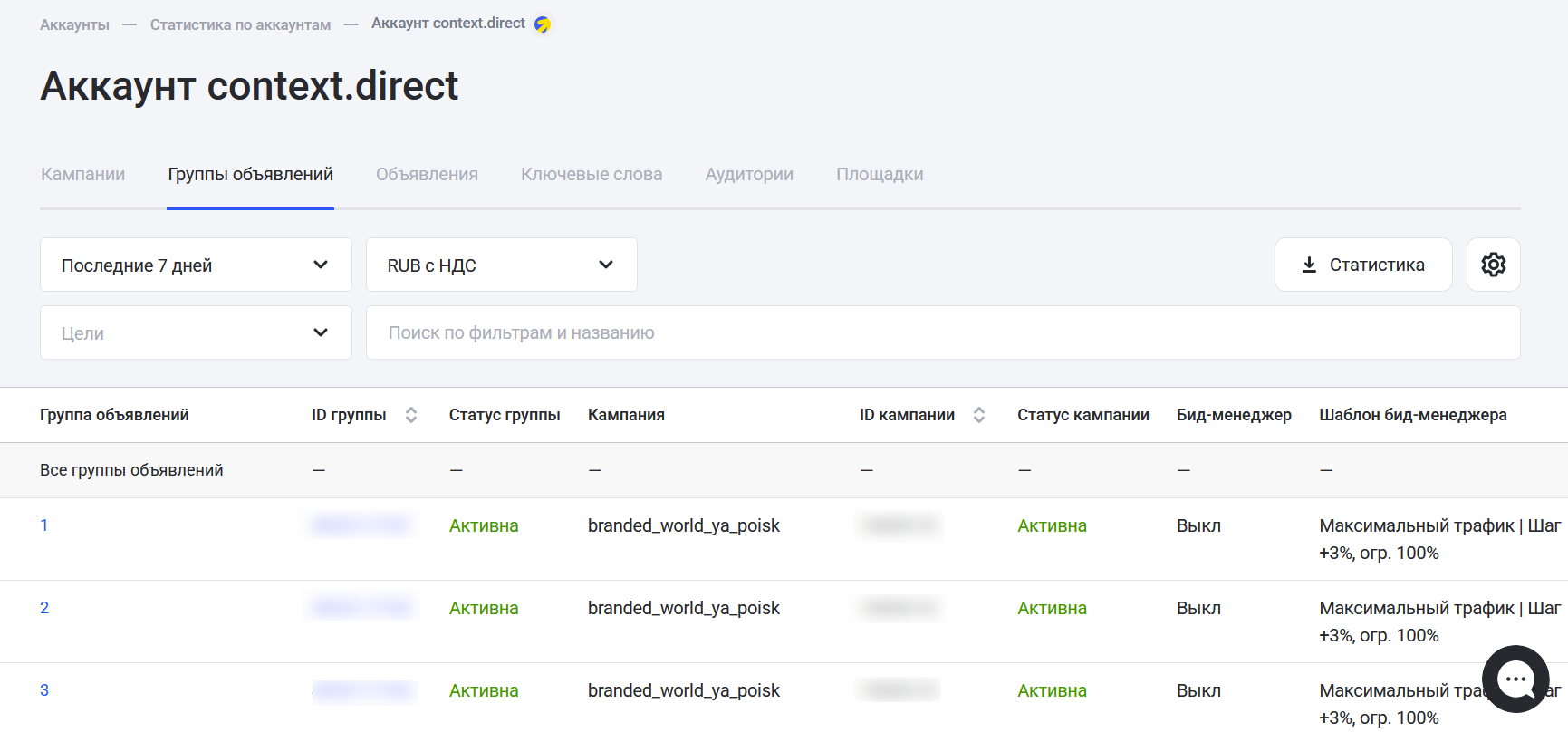Sort by ID группы column arrows
This screenshot has width=1568, height=742.
411,415
